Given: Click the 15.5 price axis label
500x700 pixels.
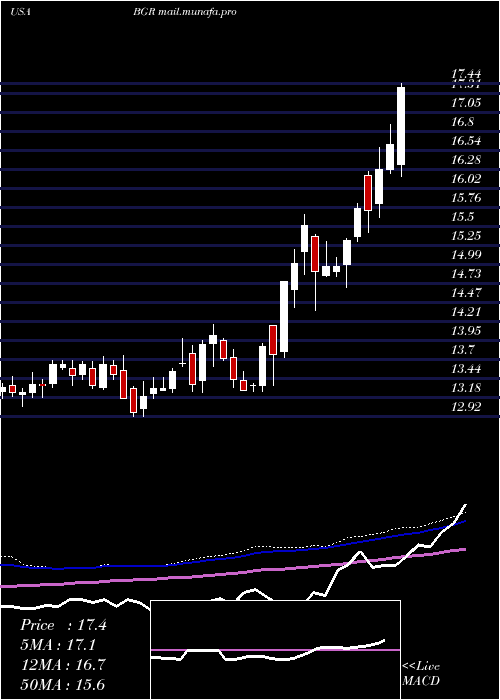Looking at the screenshot, I should 462,217.
